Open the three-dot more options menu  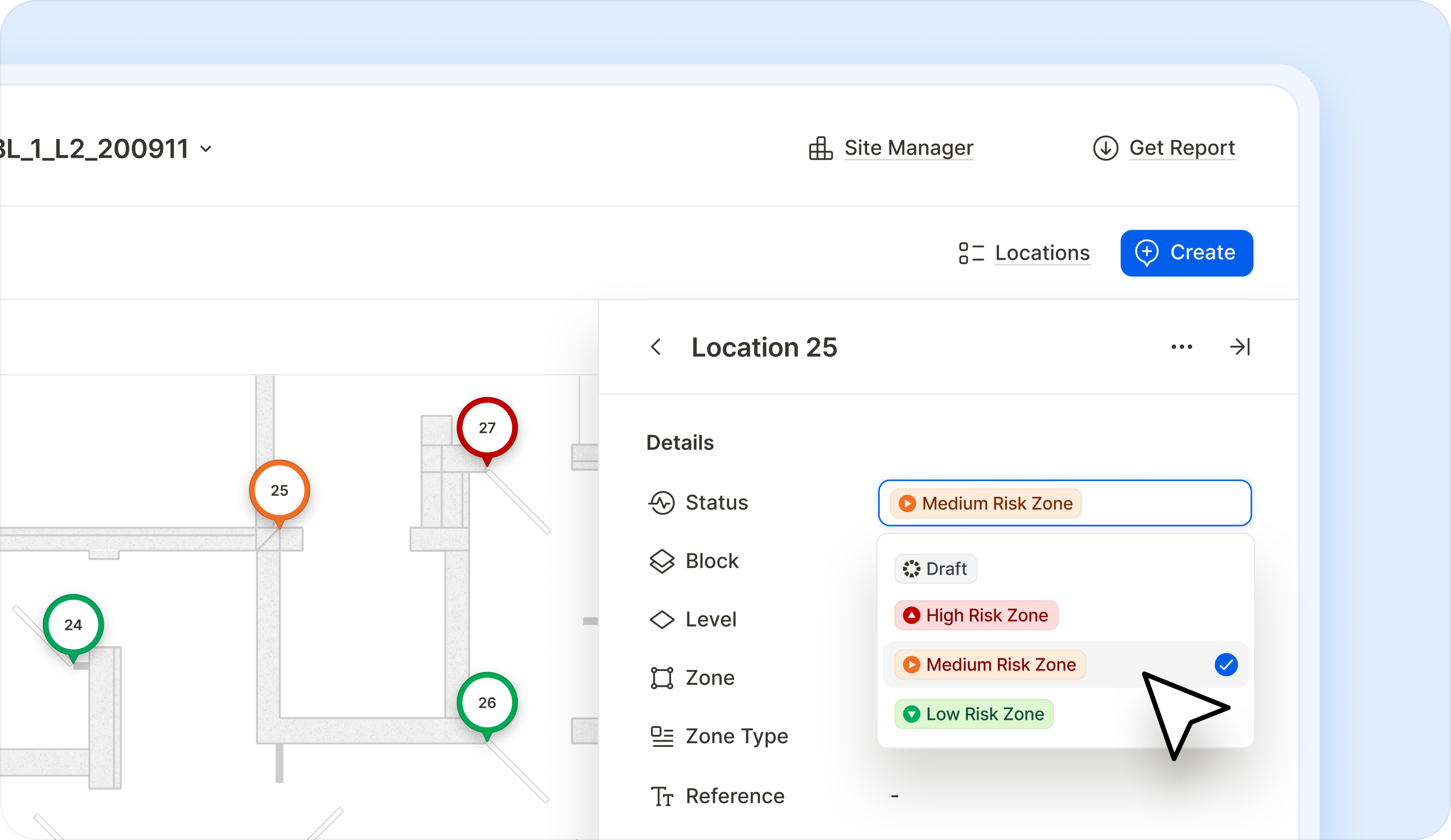pos(1182,347)
